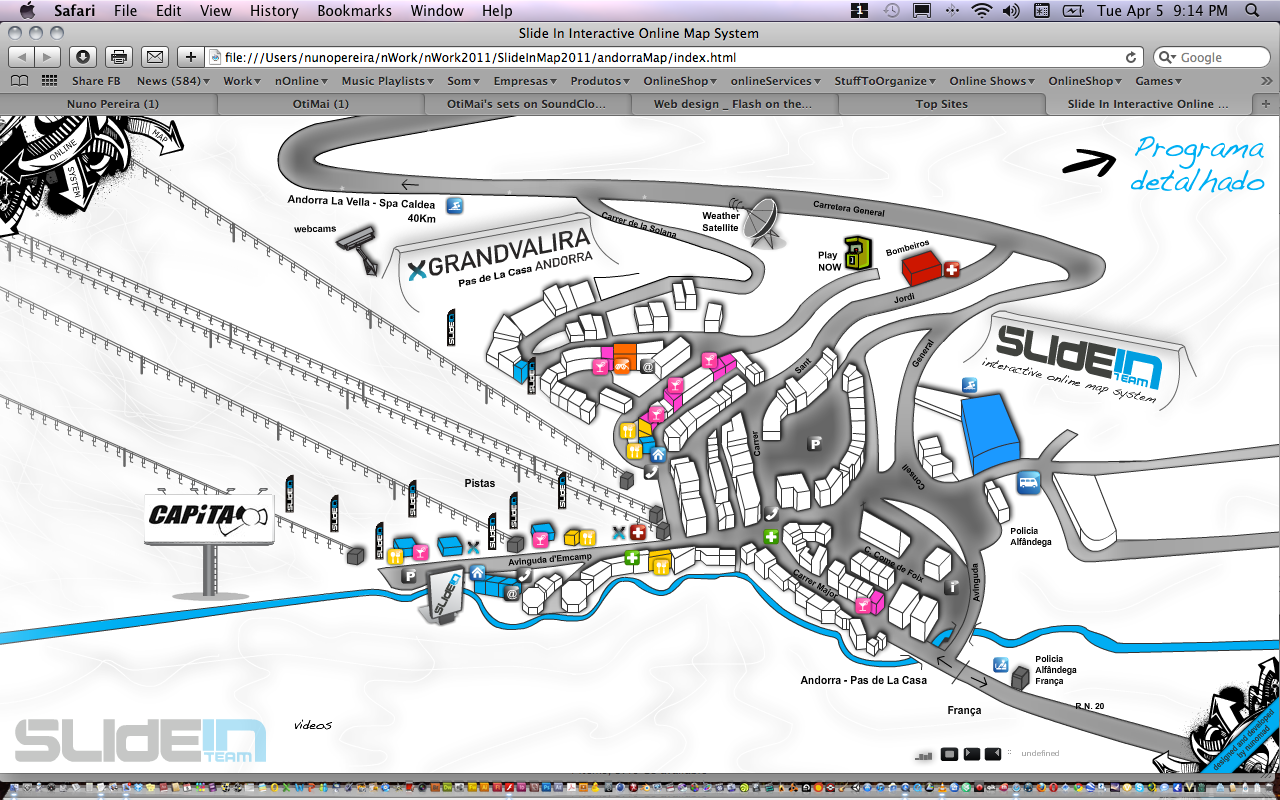This screenshot has height=800, width=1280.
Task: Expand the Work bookmarks folder
Action: tap(242, 81)
